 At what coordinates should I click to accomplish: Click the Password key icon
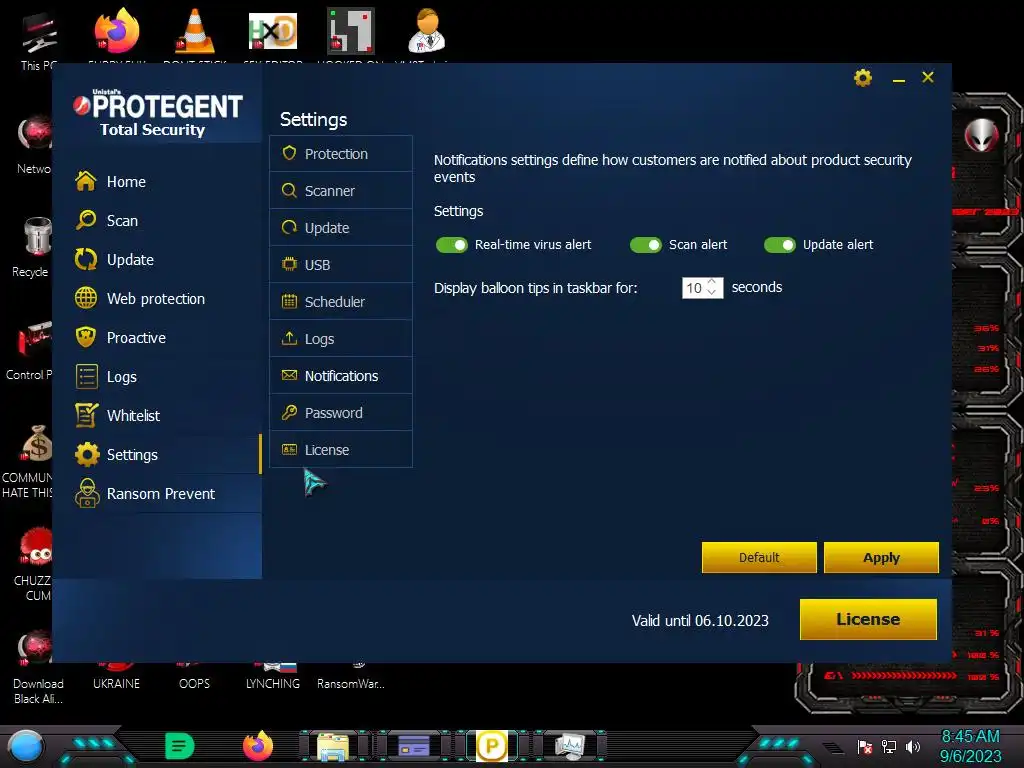coord(289,412)
